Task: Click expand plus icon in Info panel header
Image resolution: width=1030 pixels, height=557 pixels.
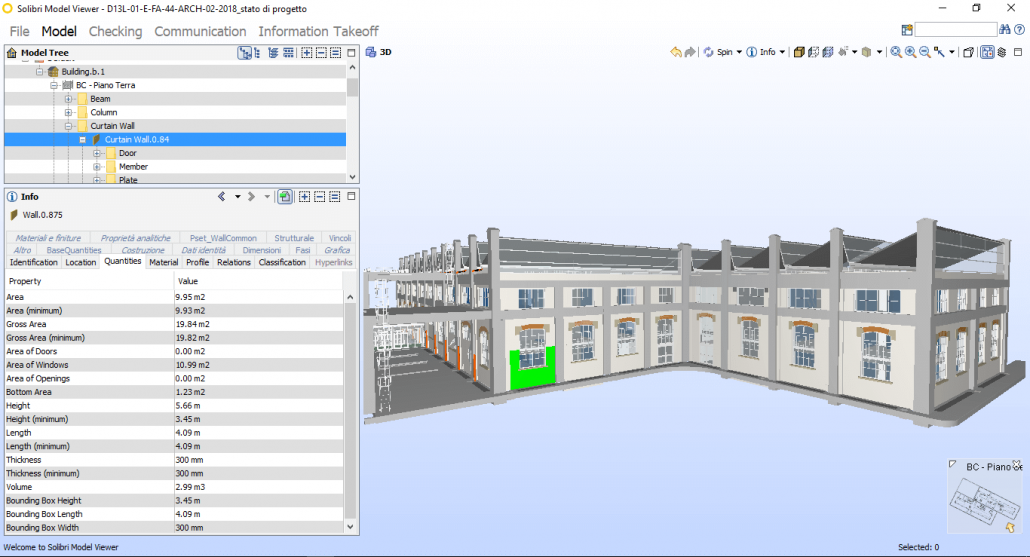Action: click(304, 196)
